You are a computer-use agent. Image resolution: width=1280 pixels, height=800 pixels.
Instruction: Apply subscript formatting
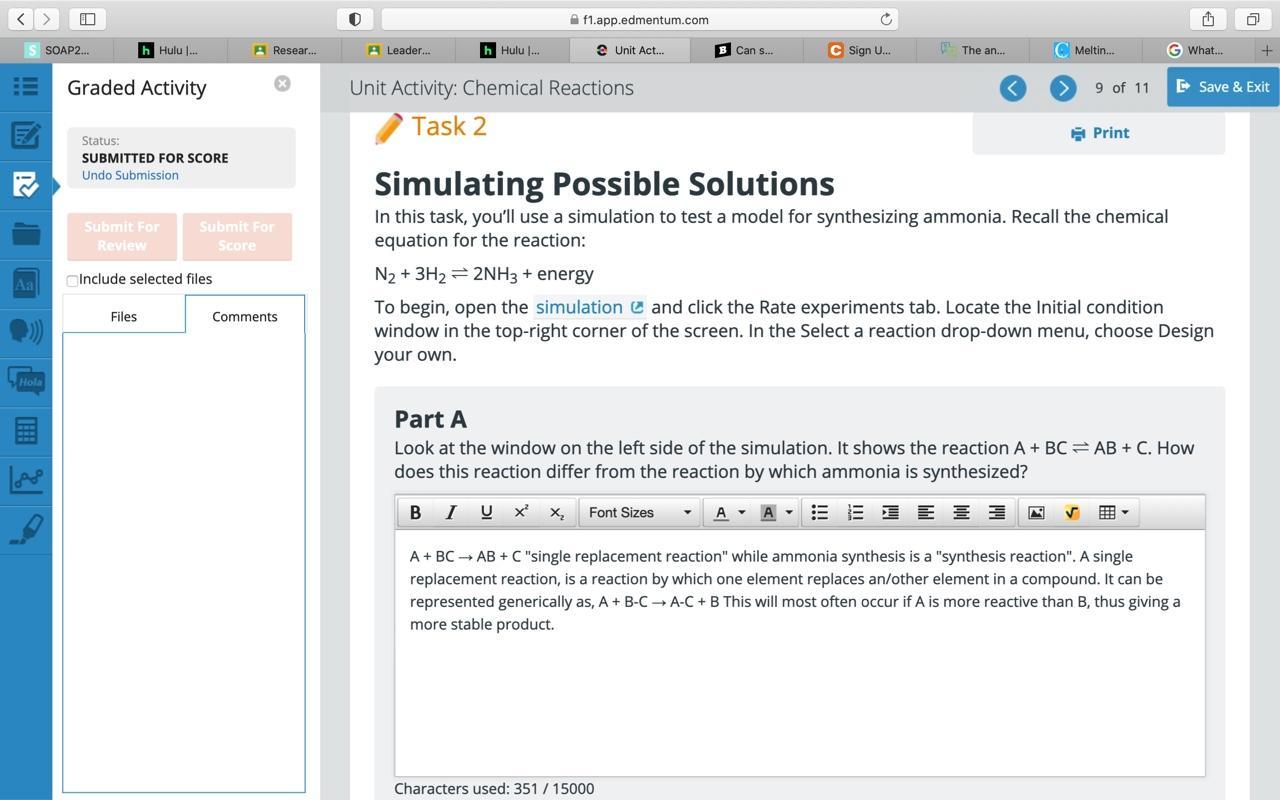coord(557,512)
